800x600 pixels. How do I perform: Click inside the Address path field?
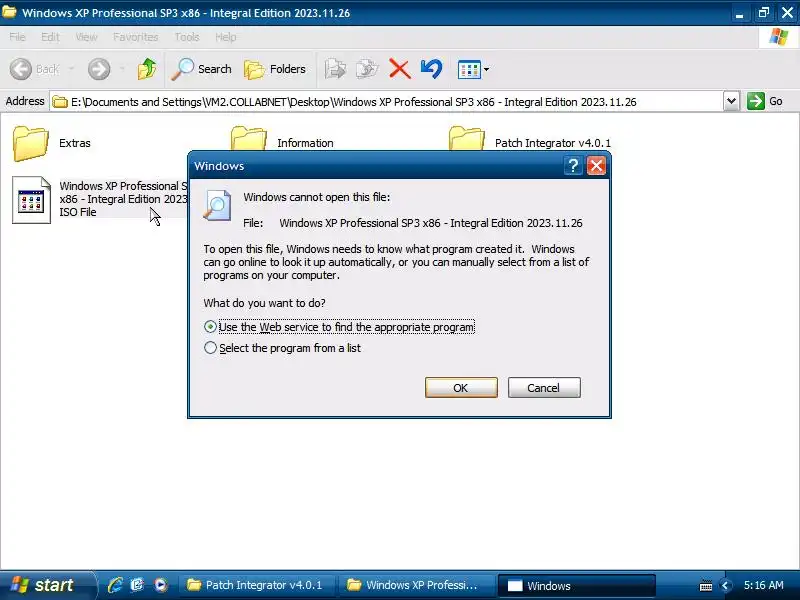(x=386, y=102)
